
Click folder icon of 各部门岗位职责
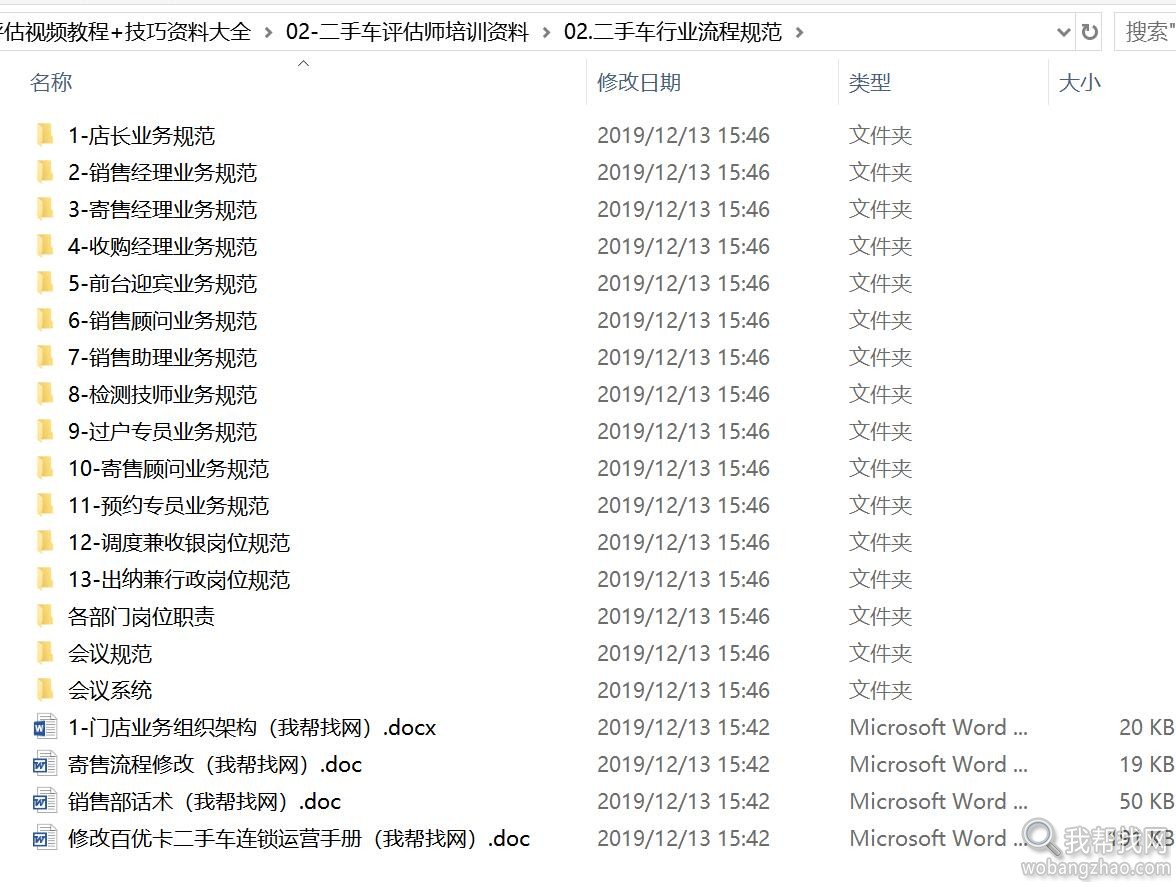45,616
